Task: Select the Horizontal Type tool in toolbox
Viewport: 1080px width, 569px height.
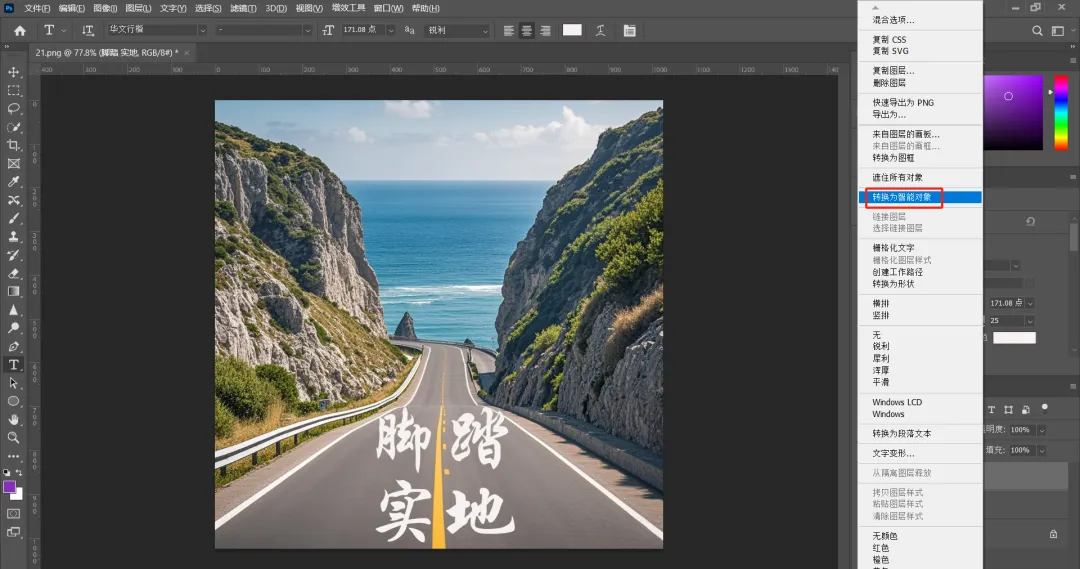Action: pyautogui.click(x=13, y=364)
